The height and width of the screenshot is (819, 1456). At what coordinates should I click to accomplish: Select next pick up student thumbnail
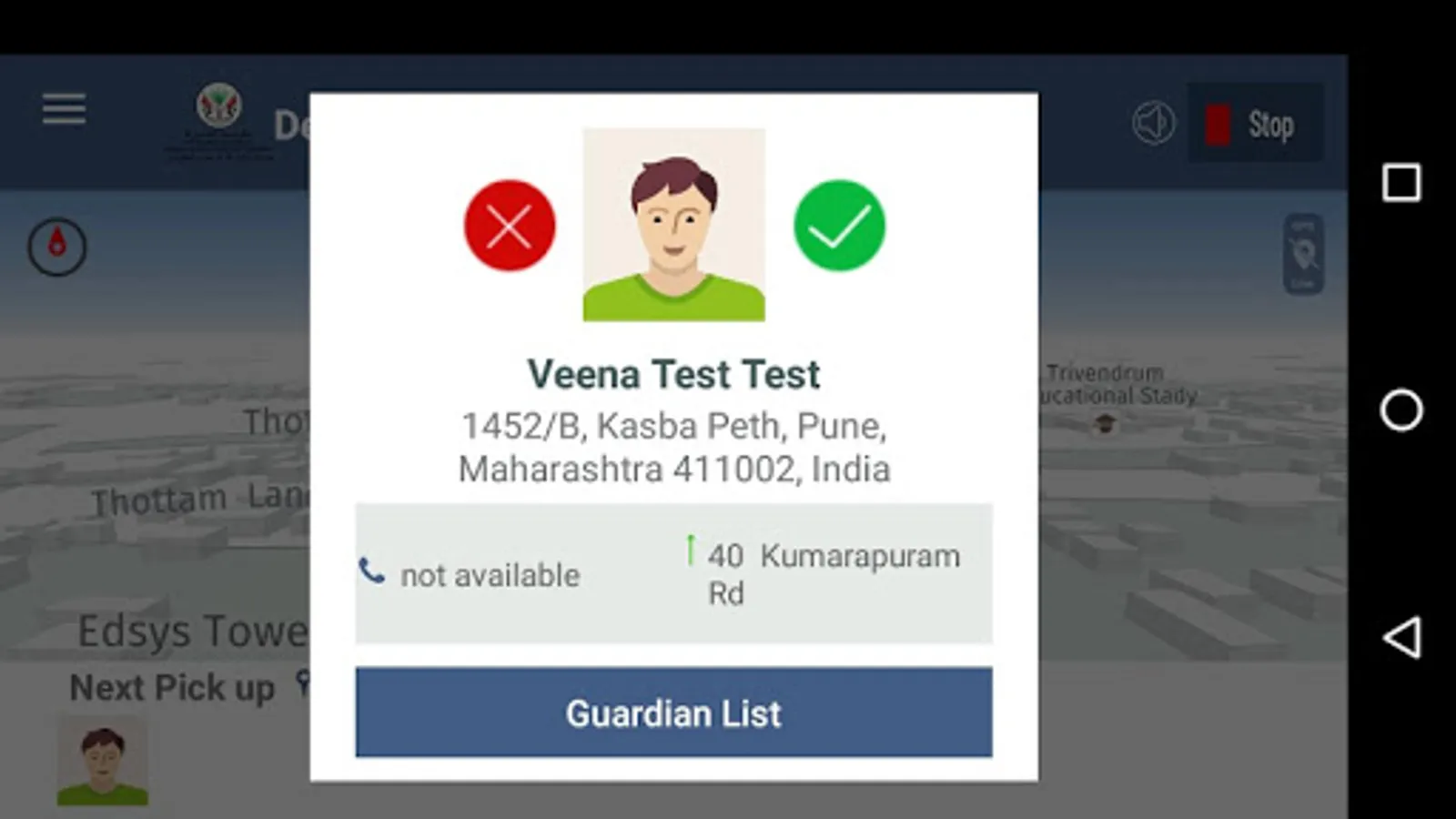pos(103,762)
